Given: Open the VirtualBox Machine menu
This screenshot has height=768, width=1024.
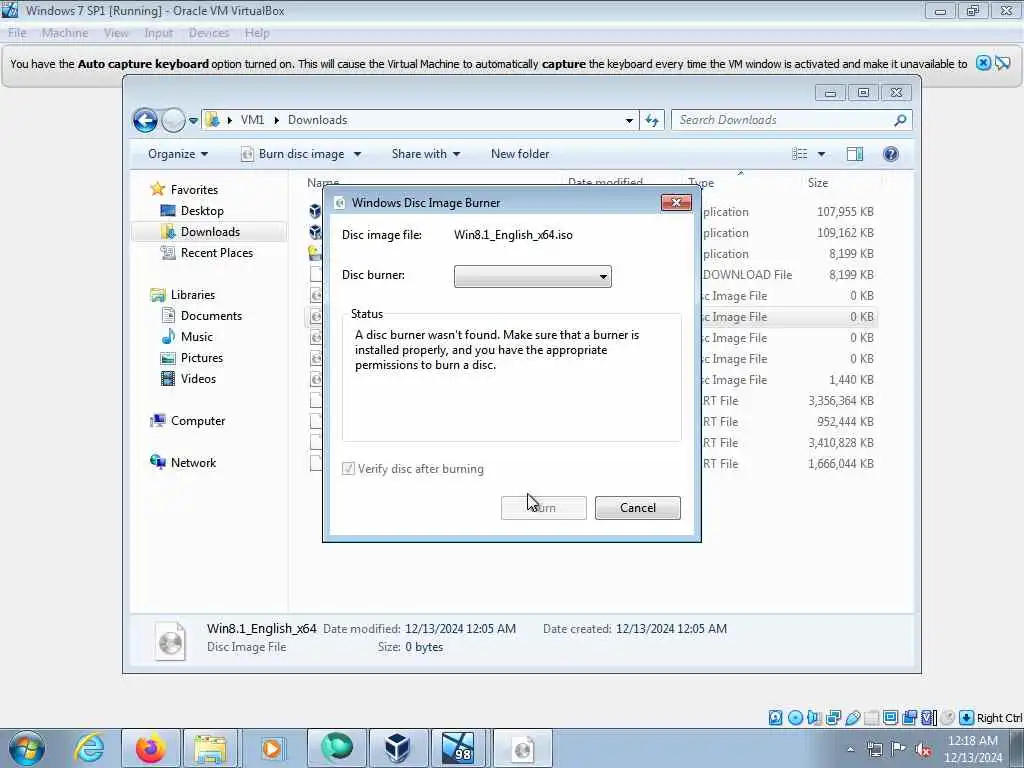Looking at the screenshot, I should coord(65,33).
